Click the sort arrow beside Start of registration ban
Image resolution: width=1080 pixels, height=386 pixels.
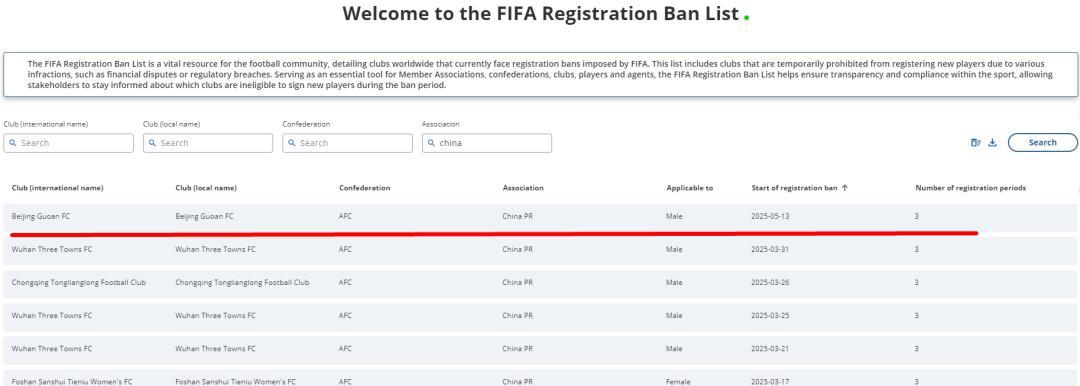845,187
